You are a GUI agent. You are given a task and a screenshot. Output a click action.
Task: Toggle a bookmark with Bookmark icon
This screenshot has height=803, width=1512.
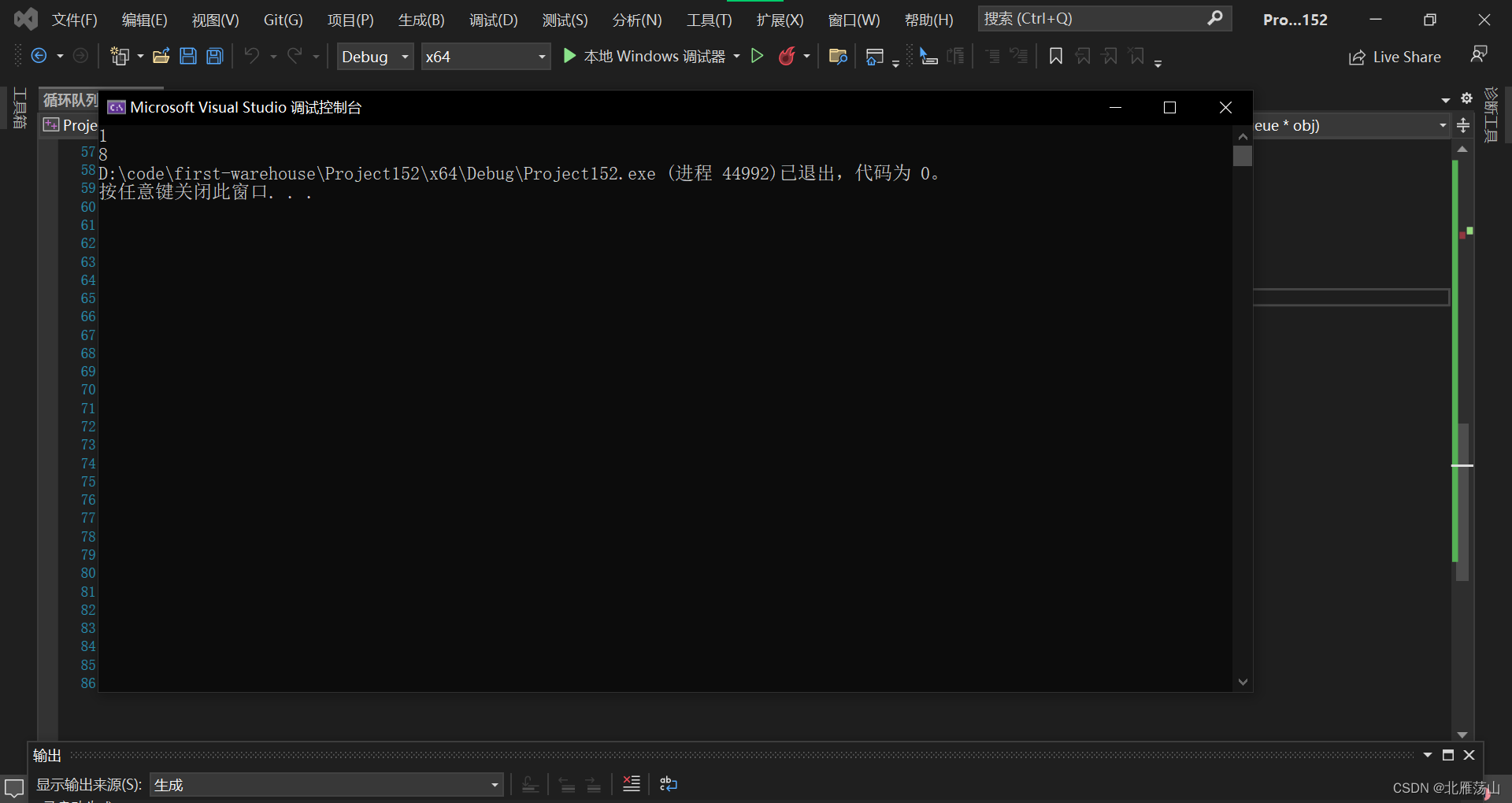pos(1056,56)
